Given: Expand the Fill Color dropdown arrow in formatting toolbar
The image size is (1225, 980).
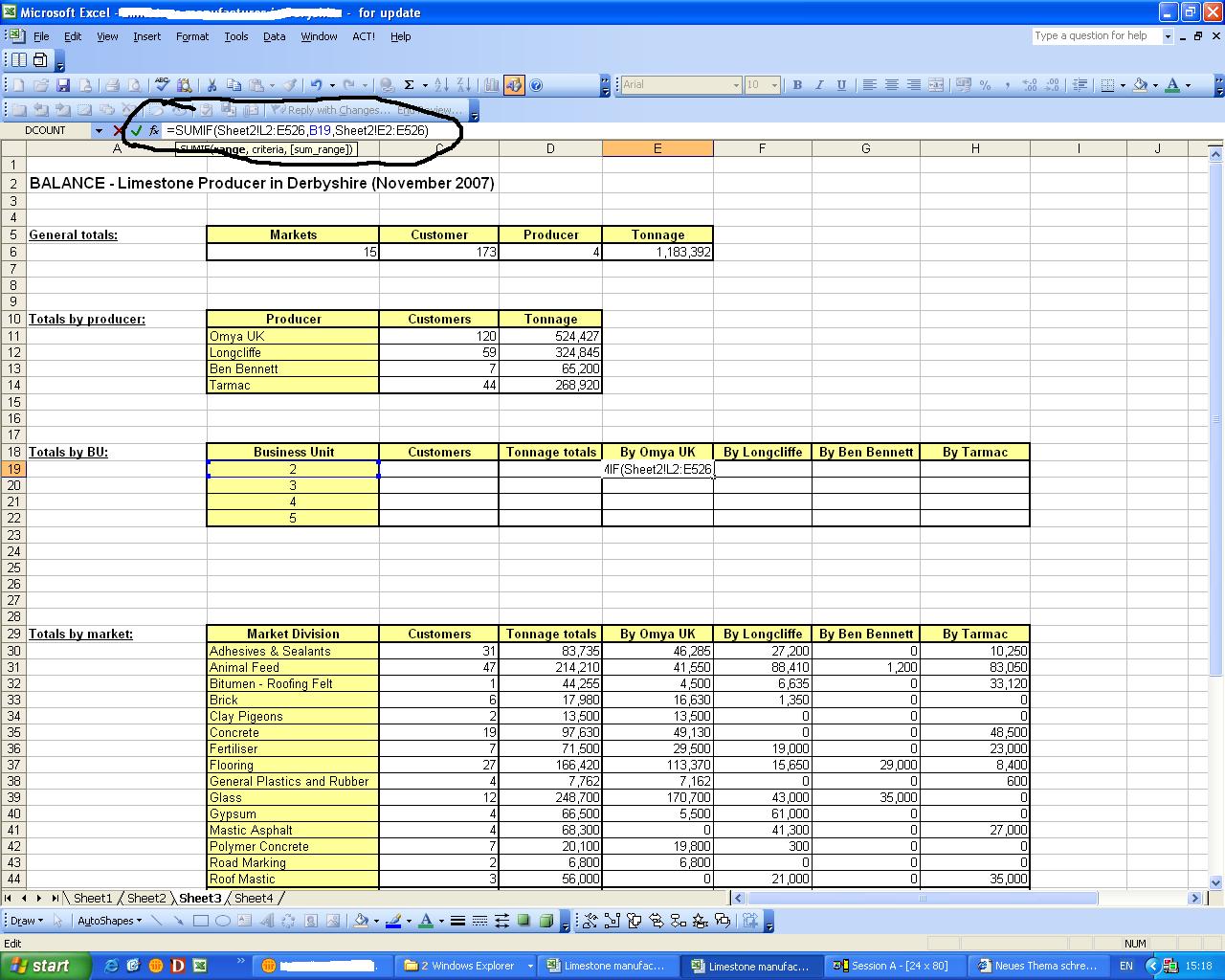Looking at the screenshot, I should pyautogui.click(x=1155, y=85).
